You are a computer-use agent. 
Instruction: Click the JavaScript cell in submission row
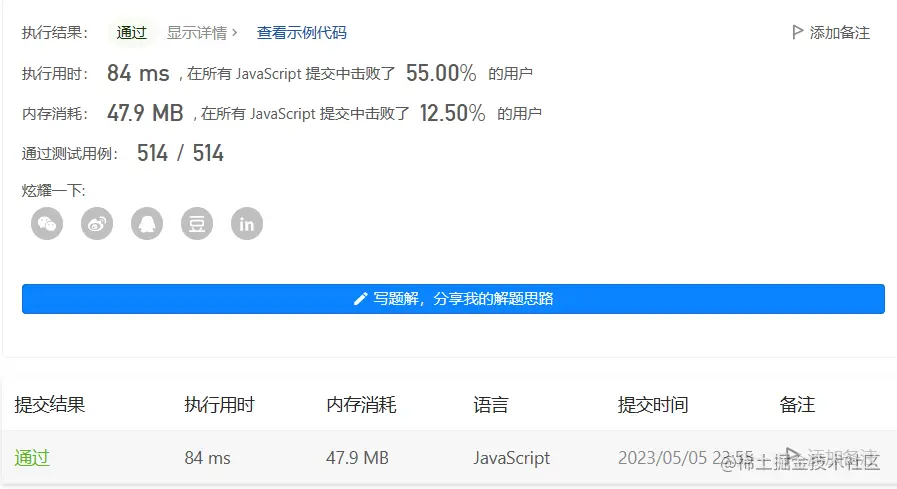point(511,458)
